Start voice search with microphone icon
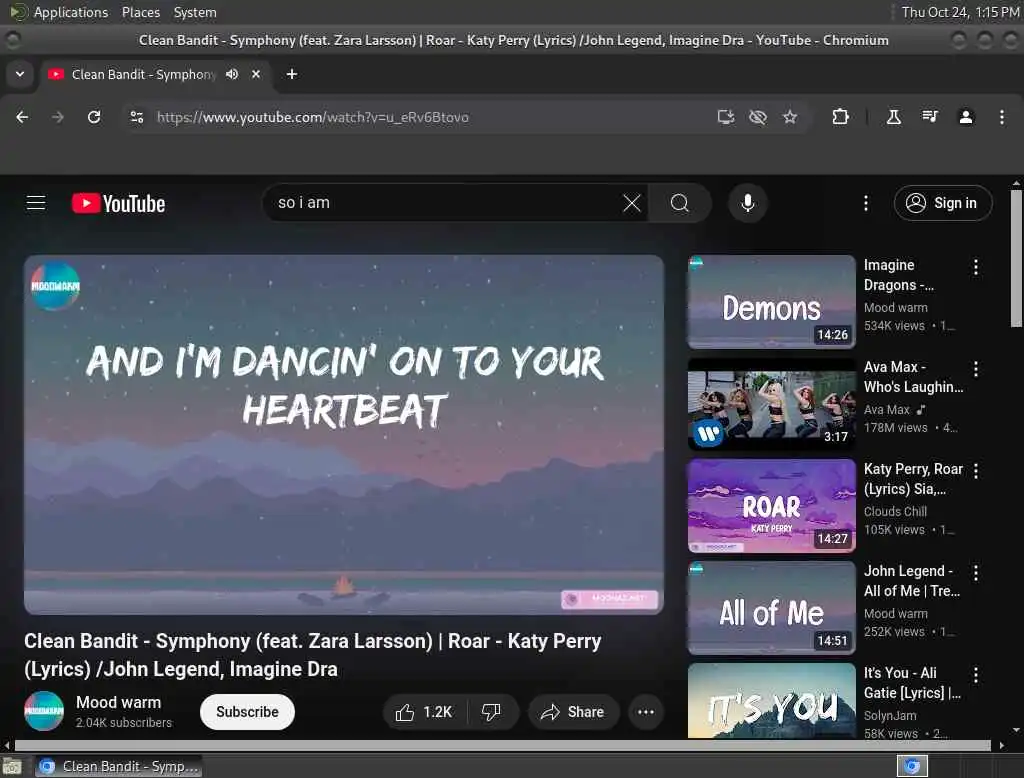Screen dimensions: 1024x778 pyautogui.click(x=748, y=203)
